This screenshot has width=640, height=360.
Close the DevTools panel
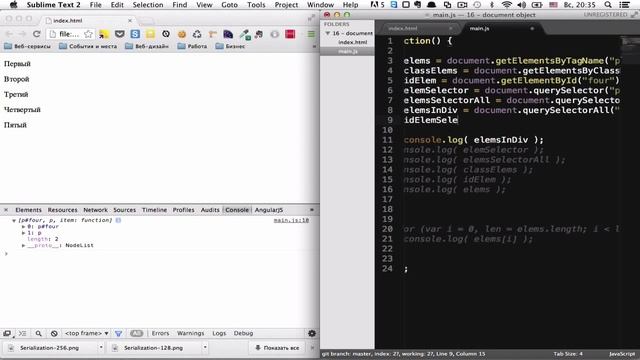[6, 210]
